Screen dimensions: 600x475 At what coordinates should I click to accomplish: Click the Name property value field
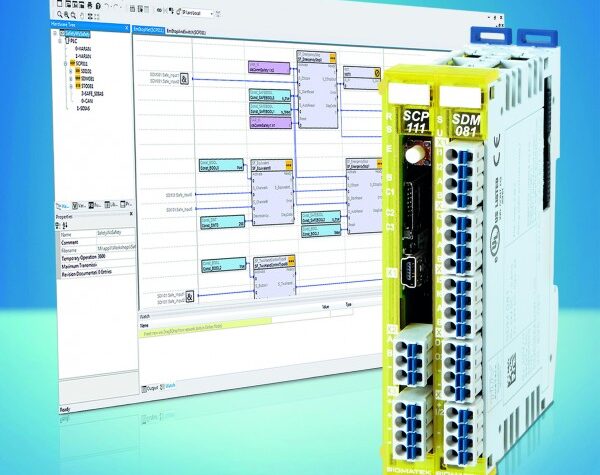[116, 233]
